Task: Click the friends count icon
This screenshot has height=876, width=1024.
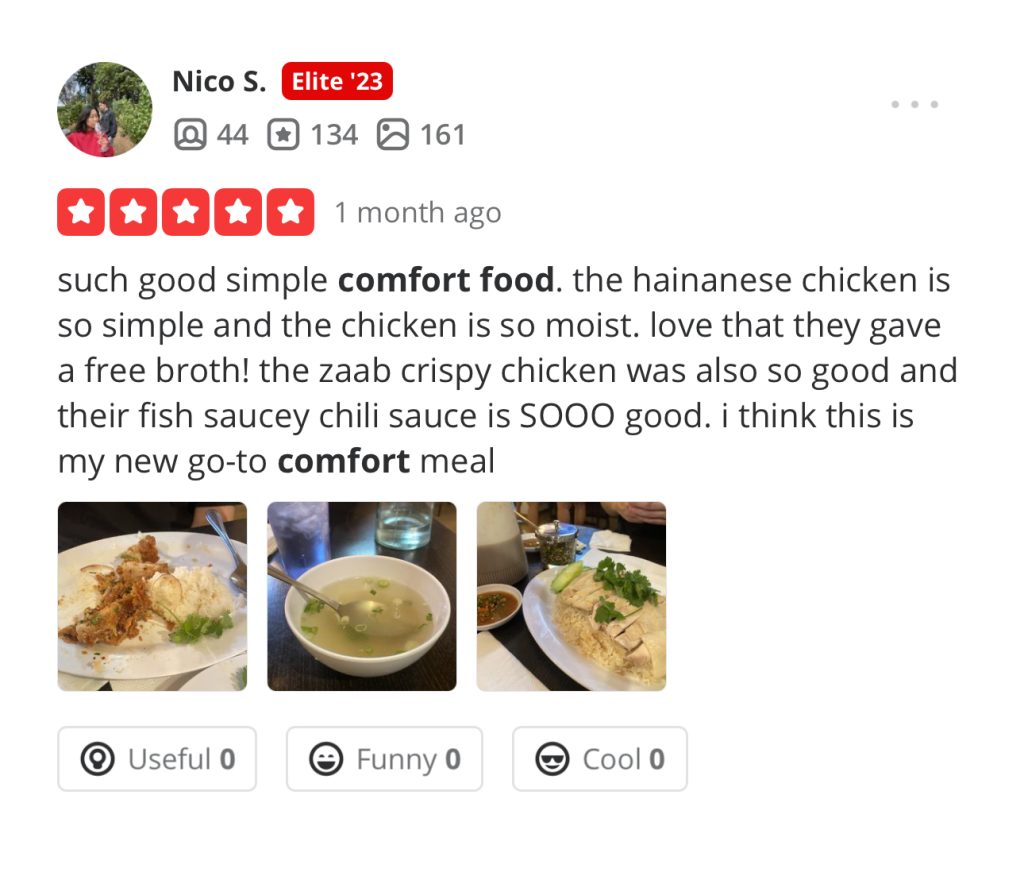Action: 190,135
